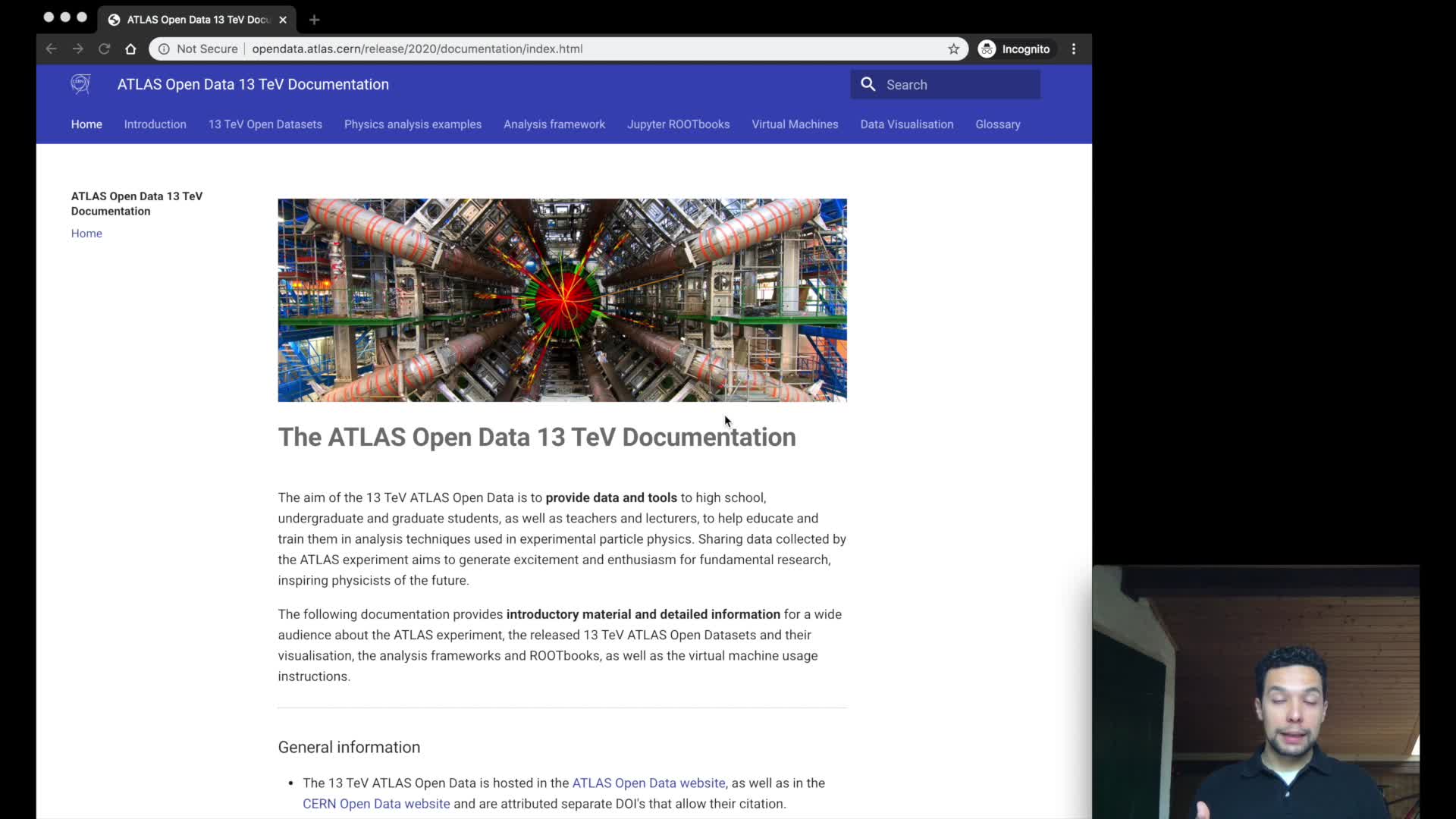Open the site information Not Secure indicator
This screenshot has width=1456, height=819.
point(197,49)
